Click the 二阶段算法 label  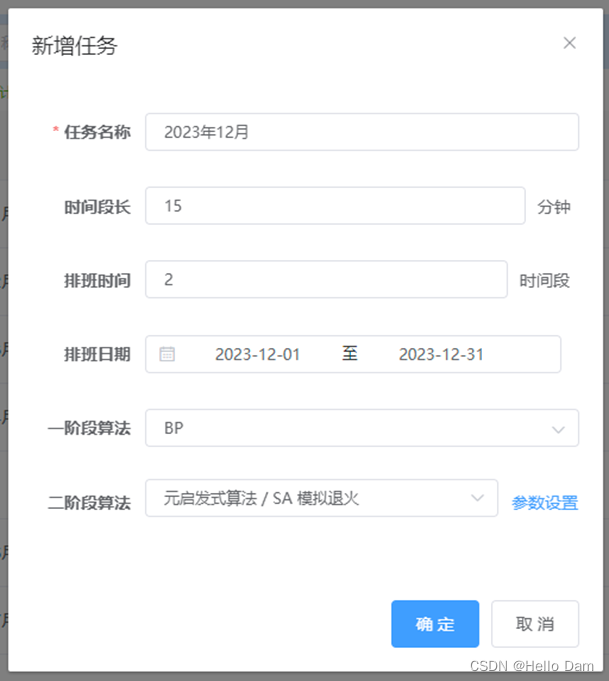pos(89,503)
